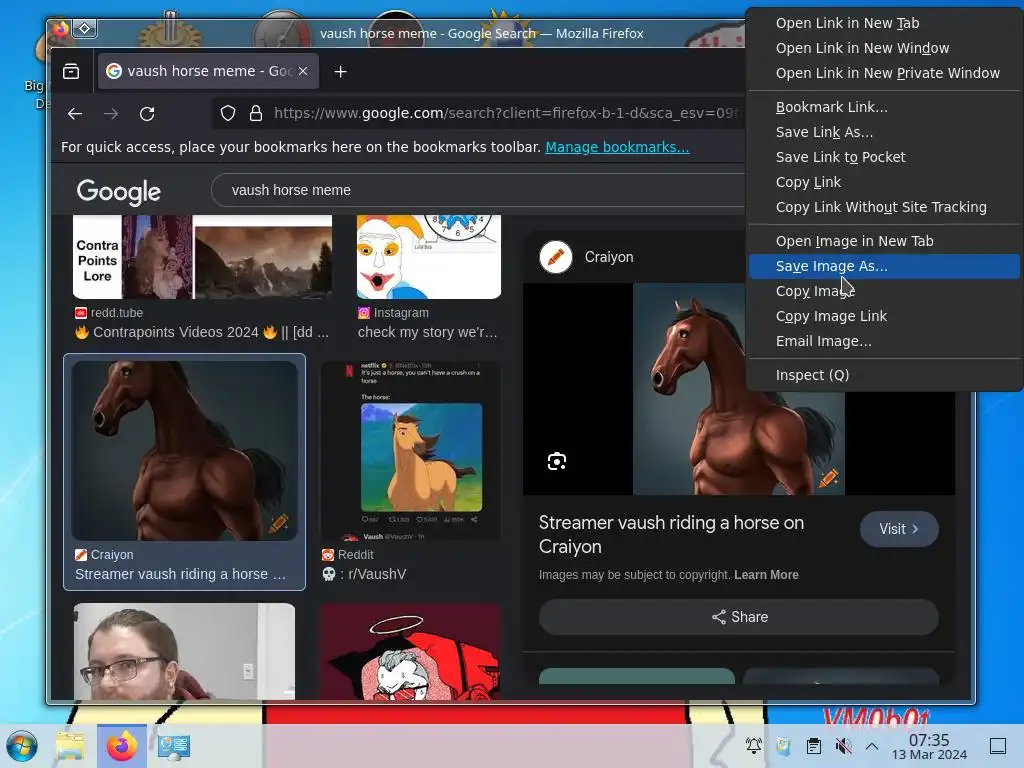
Task: Choose Copy Link in context menu
Action: pos(884,182)
